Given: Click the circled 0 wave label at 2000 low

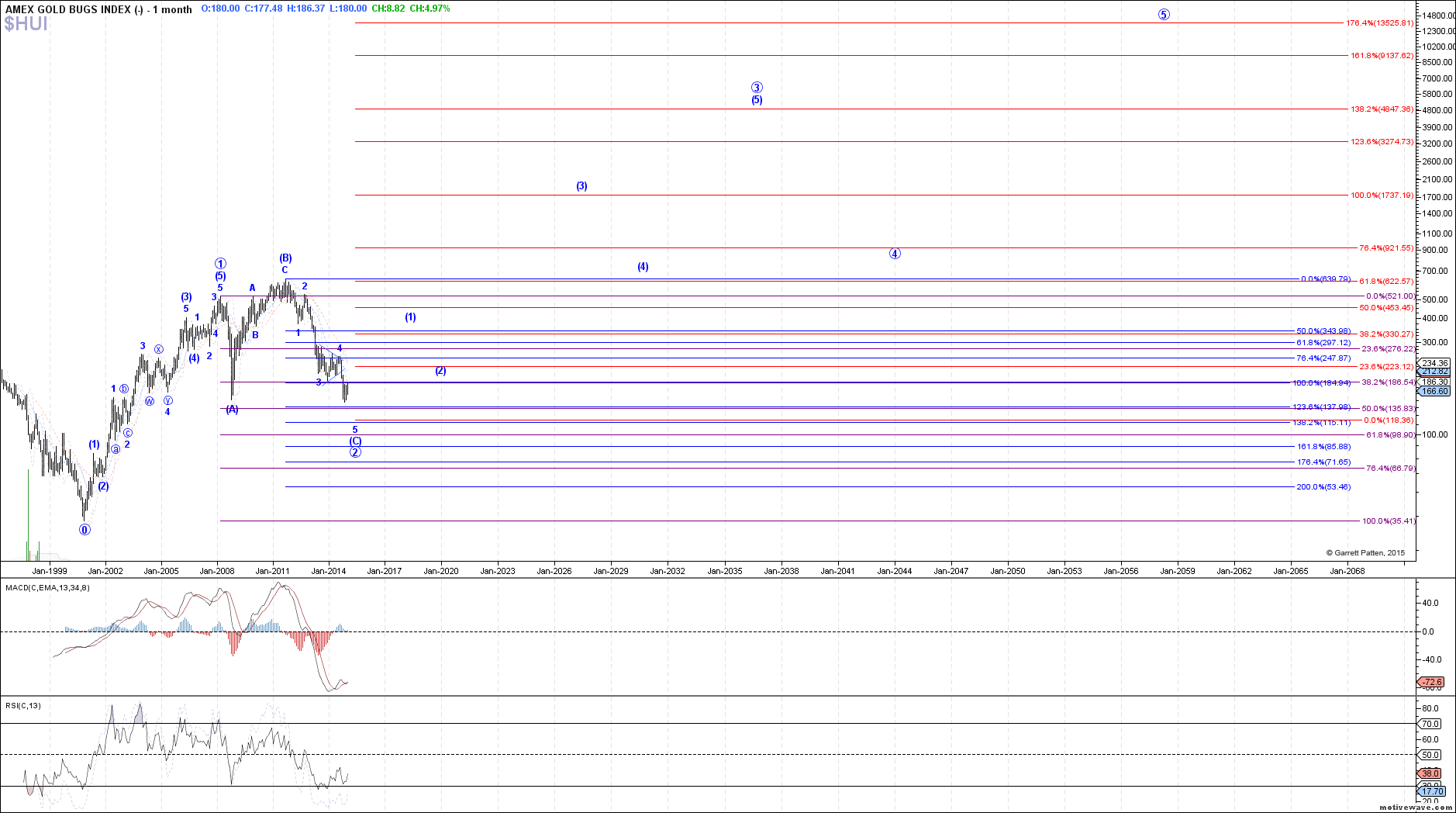Looking at the screenshot, I should [85, 530].
